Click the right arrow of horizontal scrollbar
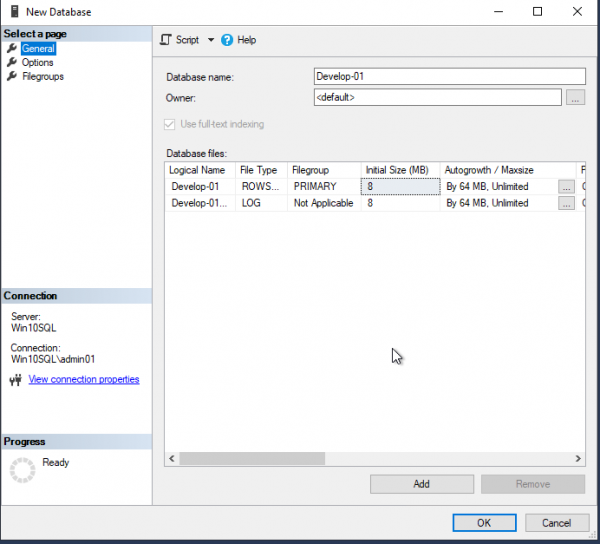 (578, 458)
